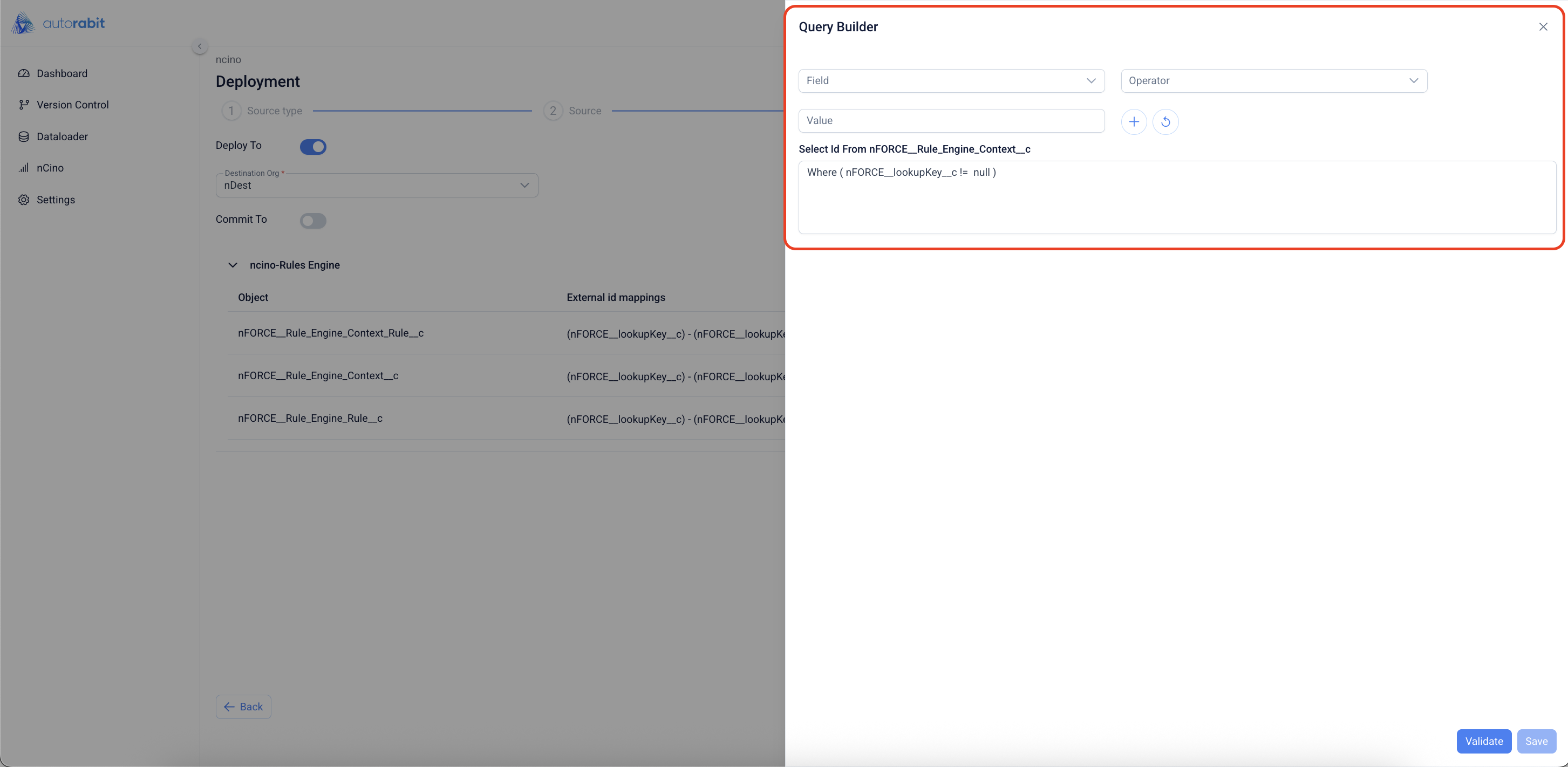Toggle the Deploy To switch

tap(313, 147)
